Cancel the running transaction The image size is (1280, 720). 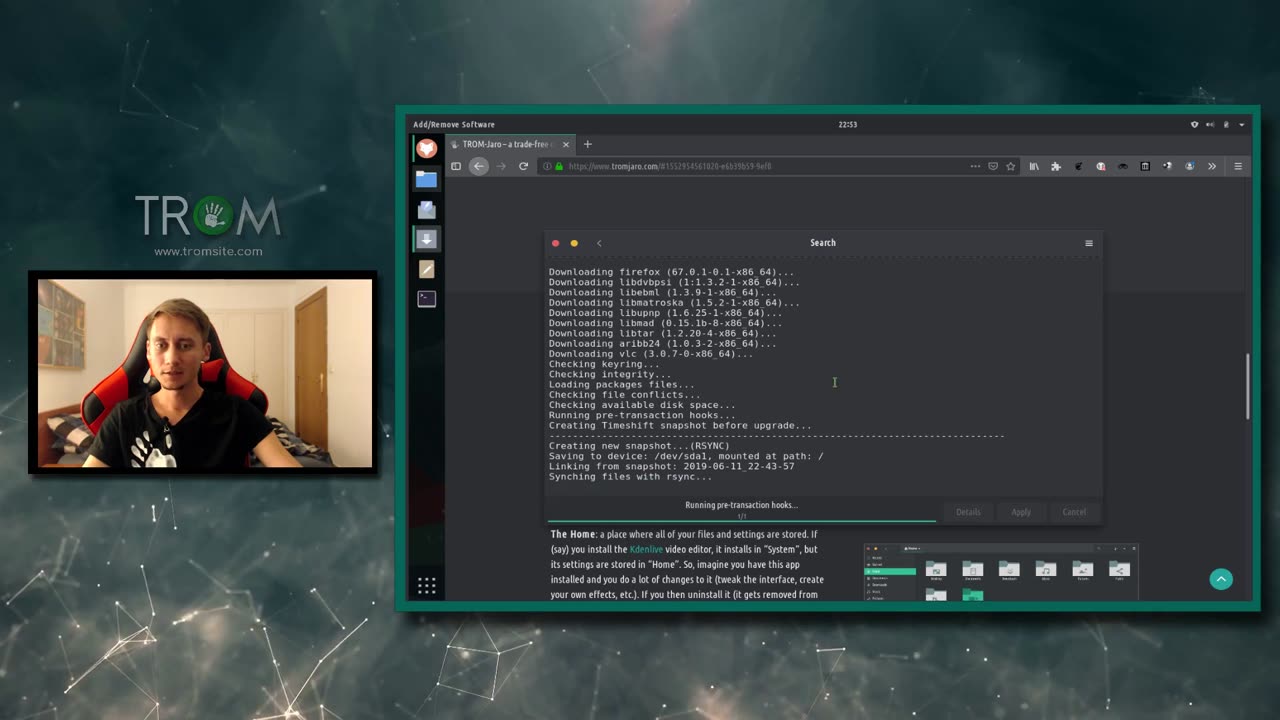tap(1074, 512)
